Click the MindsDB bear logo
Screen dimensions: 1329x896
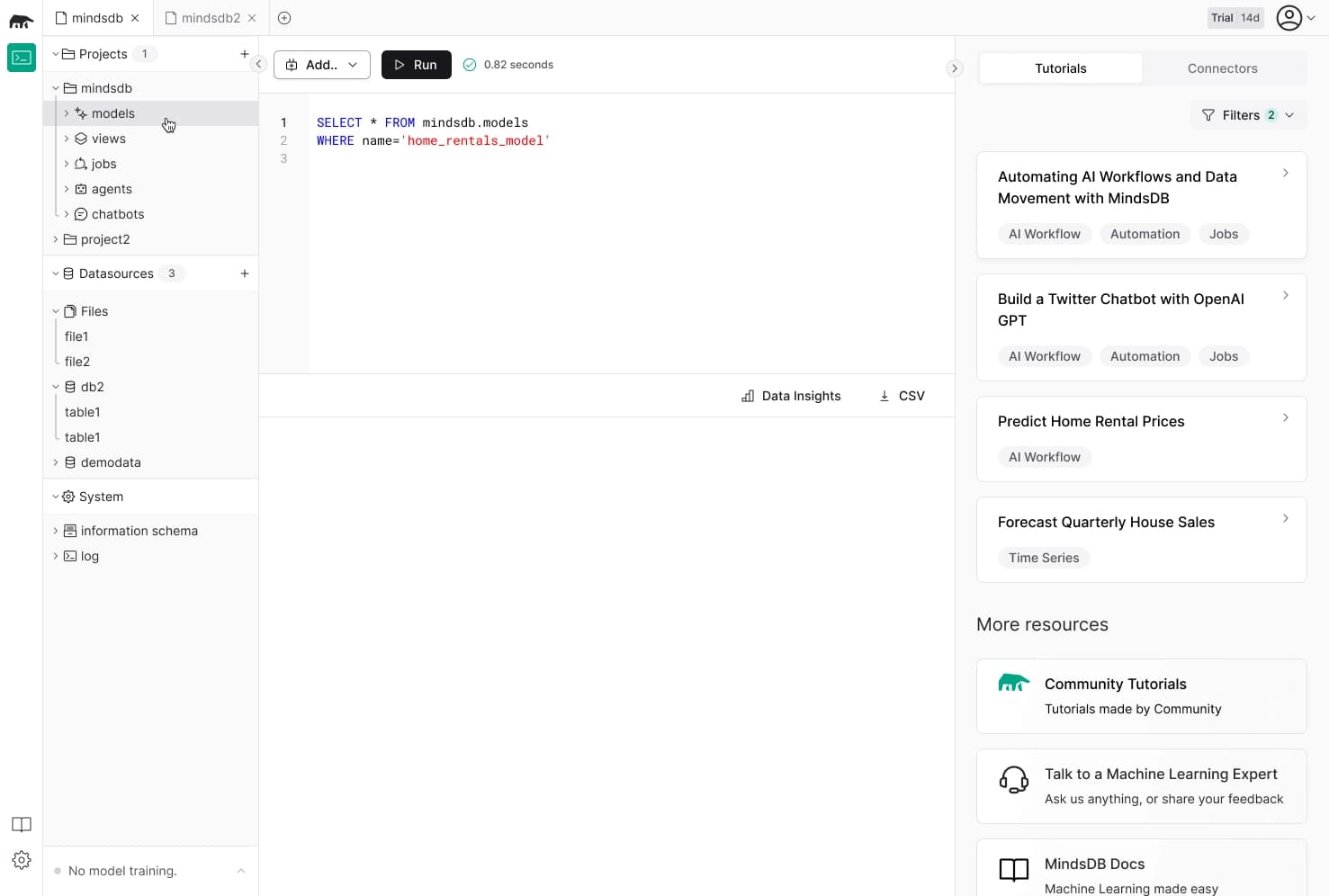21,21
